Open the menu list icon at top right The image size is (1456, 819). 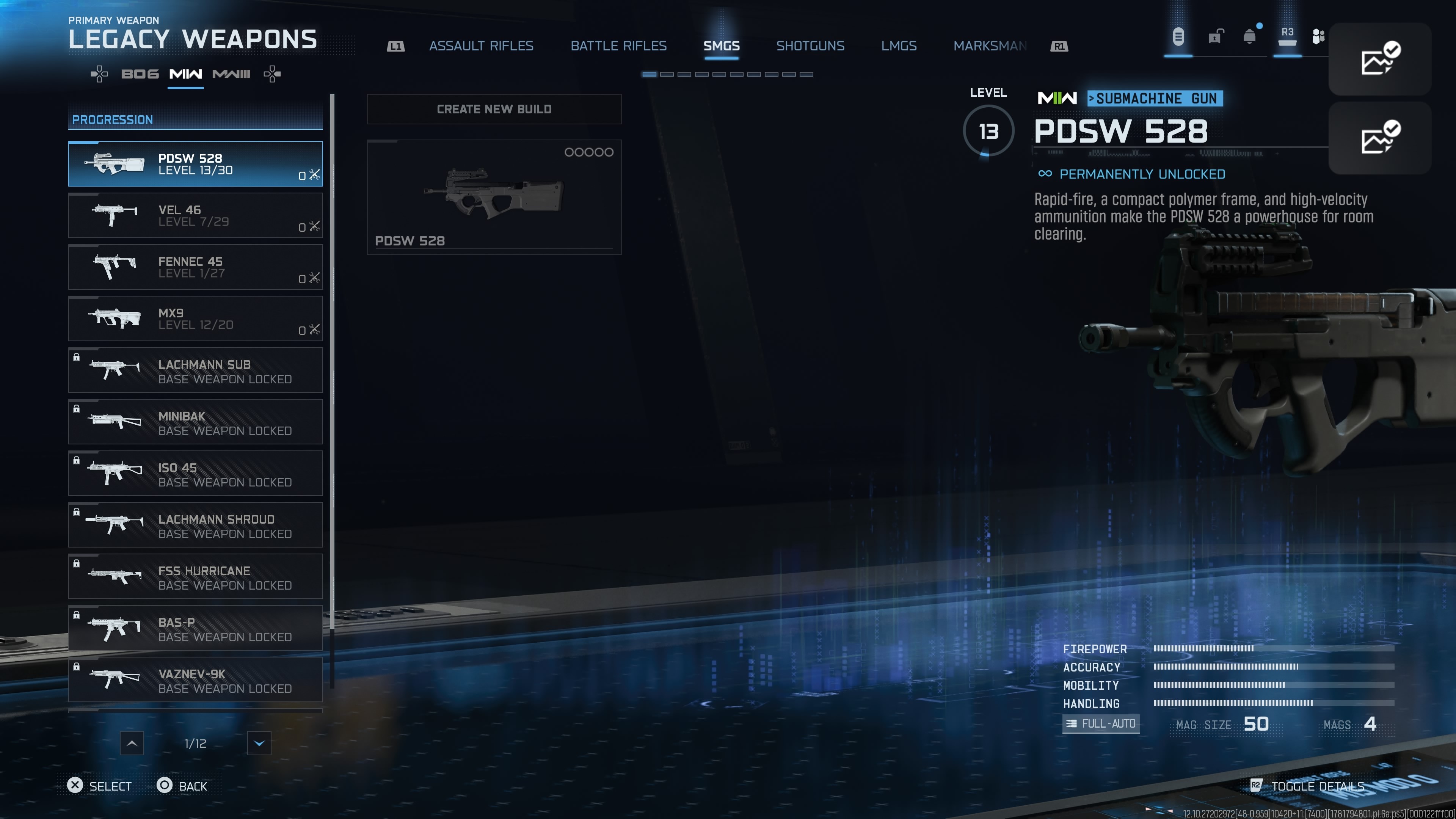coord(1178,37)
